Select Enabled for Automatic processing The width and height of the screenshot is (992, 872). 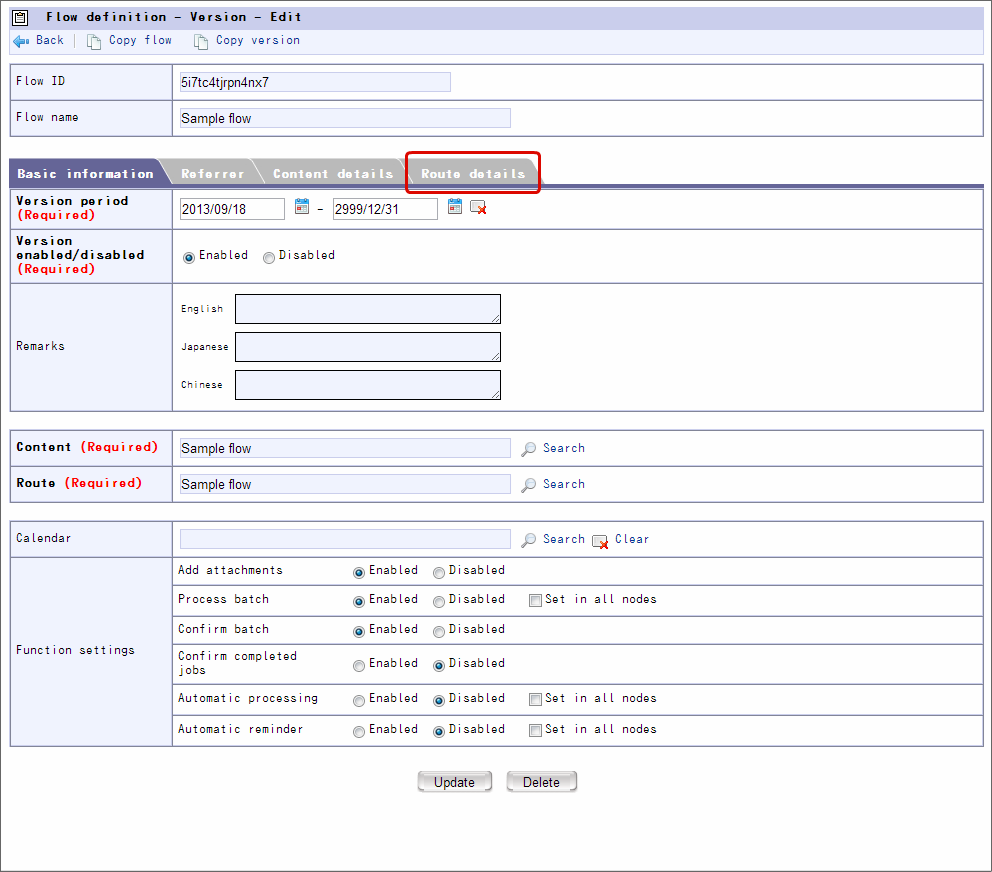click(359, 701)
